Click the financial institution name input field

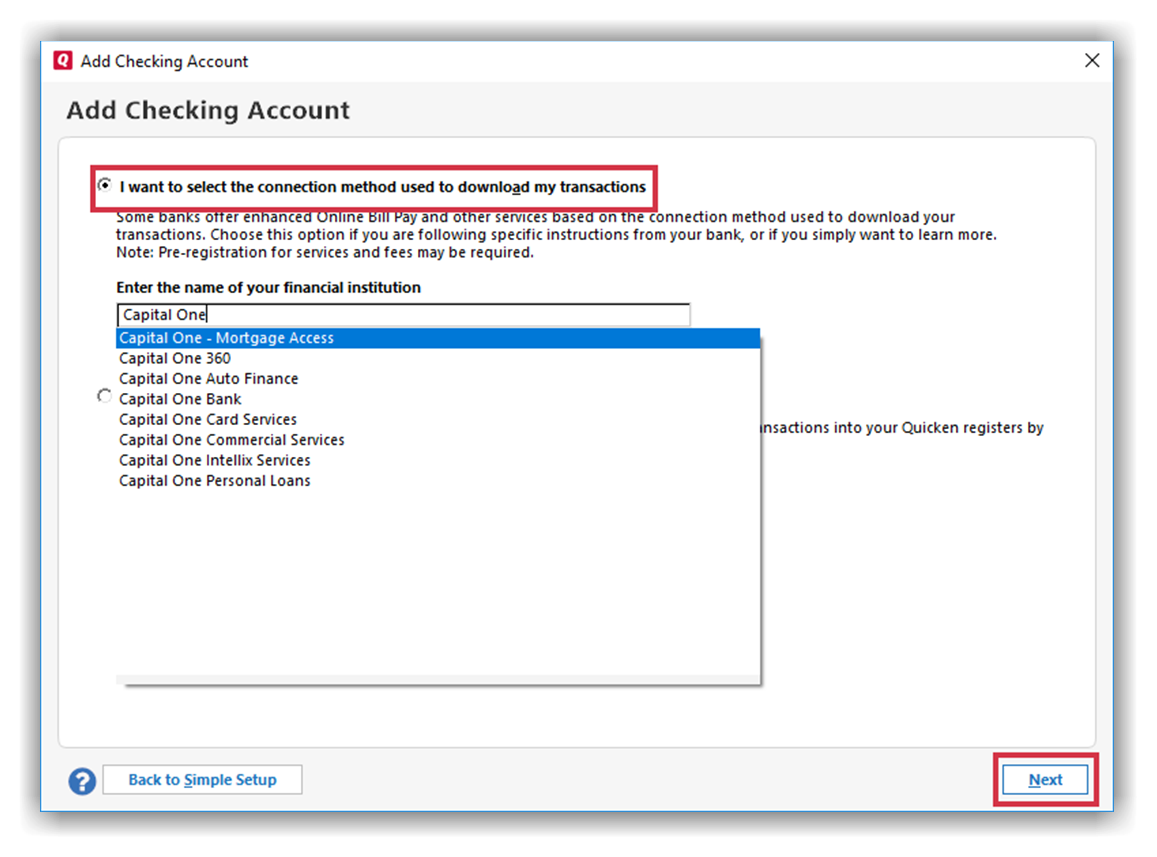pyautogui.click(x=403, y=315)
